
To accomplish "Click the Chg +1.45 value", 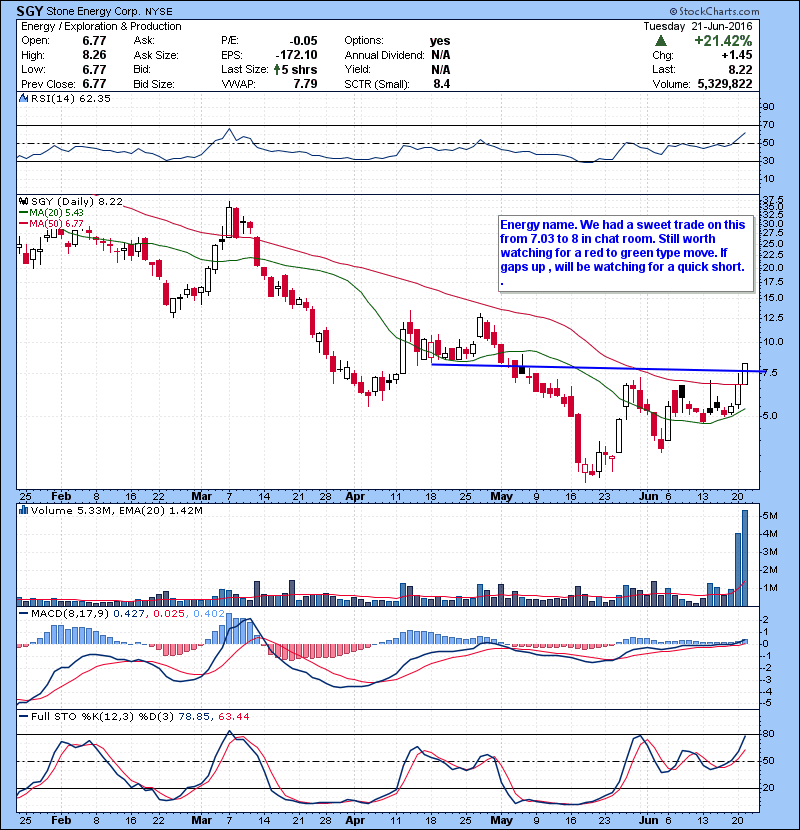I will point(736,55).
